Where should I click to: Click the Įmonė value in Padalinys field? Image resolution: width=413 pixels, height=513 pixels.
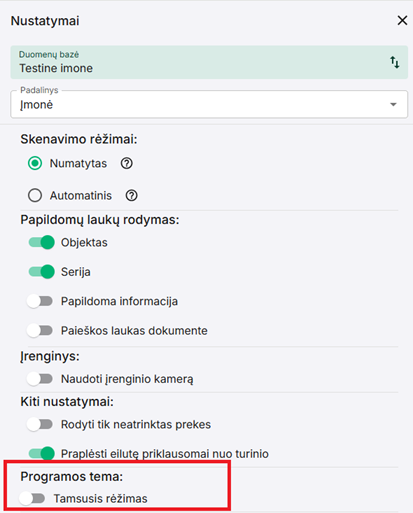pyautogui.click(x=36, y=105)
